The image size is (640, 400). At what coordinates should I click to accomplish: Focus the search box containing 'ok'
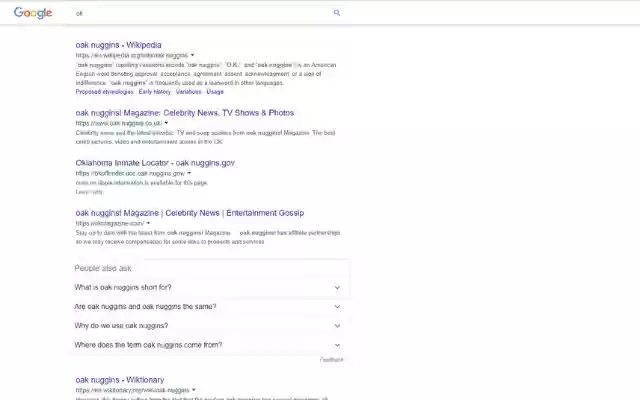pyautogui.click(x=202, y=13)
